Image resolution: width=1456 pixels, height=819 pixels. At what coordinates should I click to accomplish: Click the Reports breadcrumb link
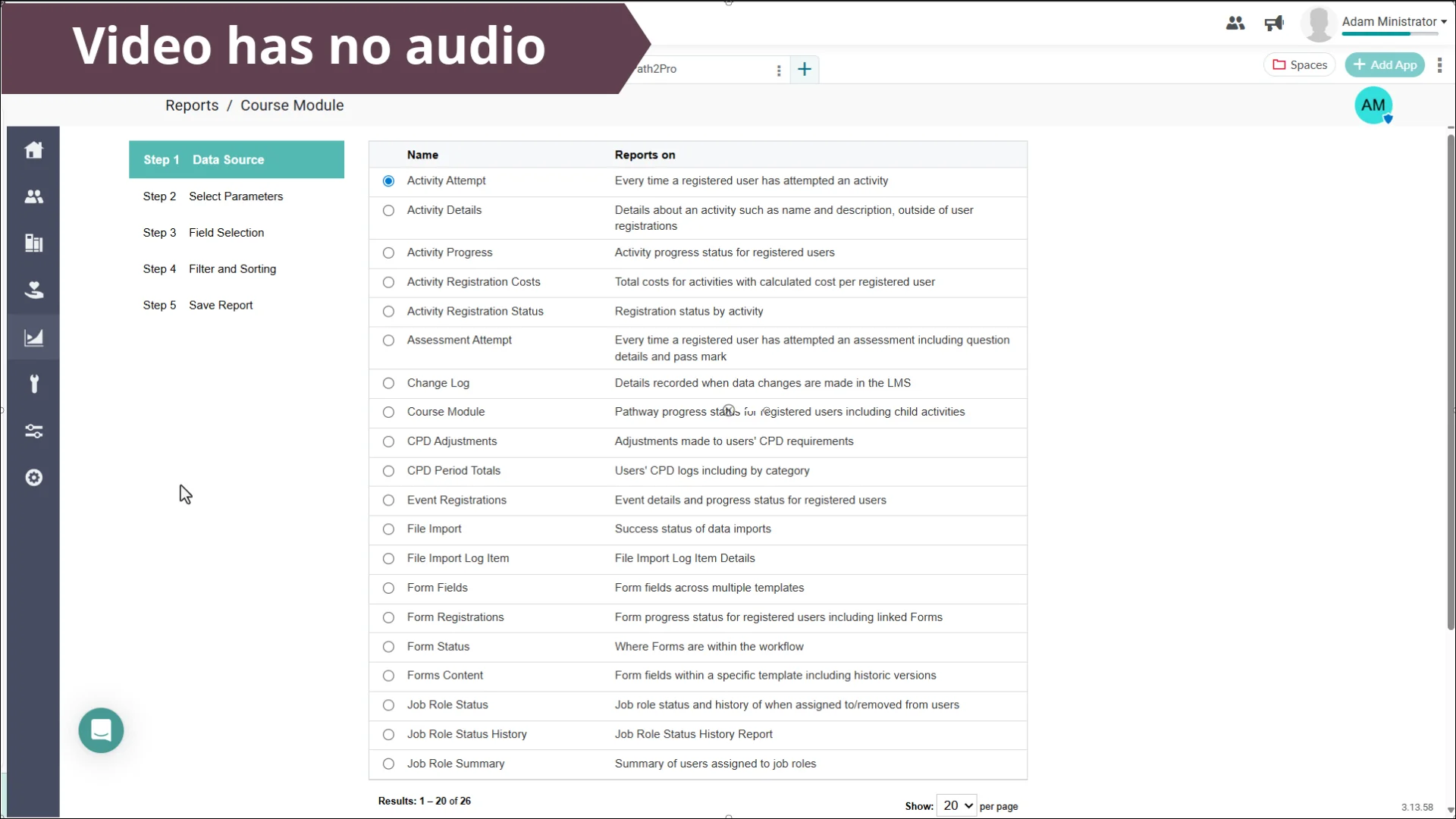point(192,105)
